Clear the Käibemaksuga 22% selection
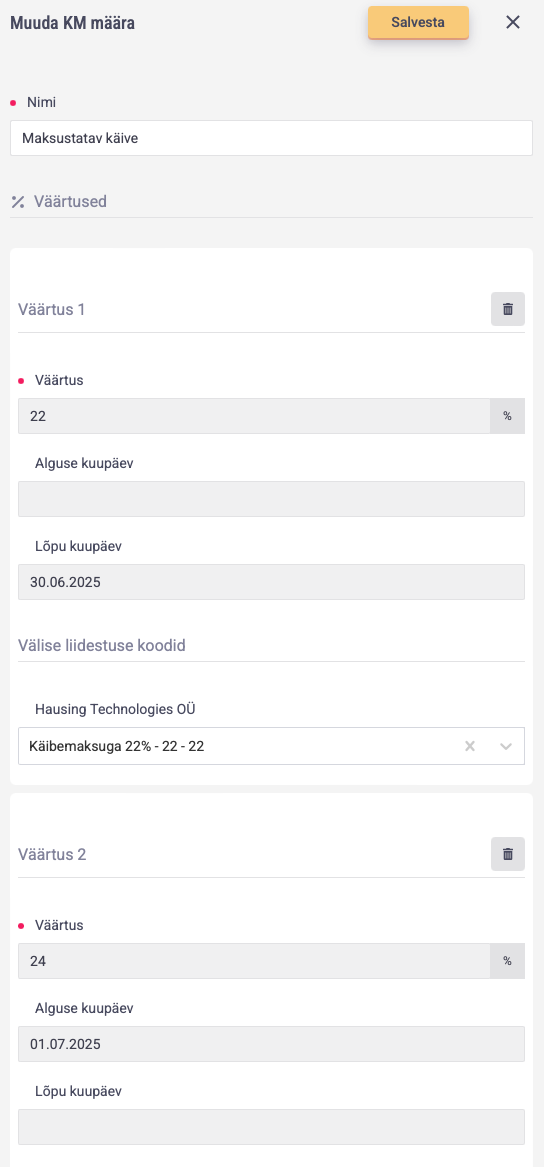 point(470,746)
